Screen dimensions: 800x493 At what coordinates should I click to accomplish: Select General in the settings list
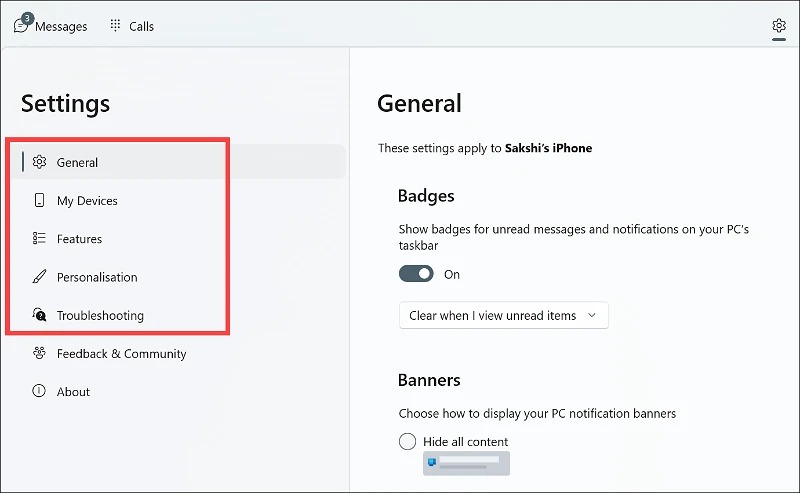pos(178,162)
